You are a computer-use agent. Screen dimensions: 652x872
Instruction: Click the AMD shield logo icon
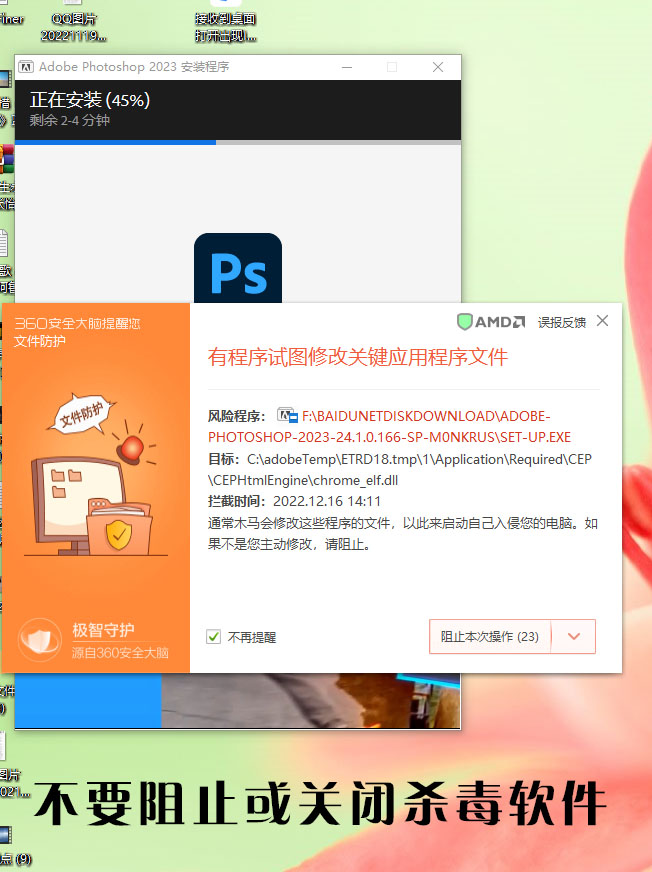465,321
